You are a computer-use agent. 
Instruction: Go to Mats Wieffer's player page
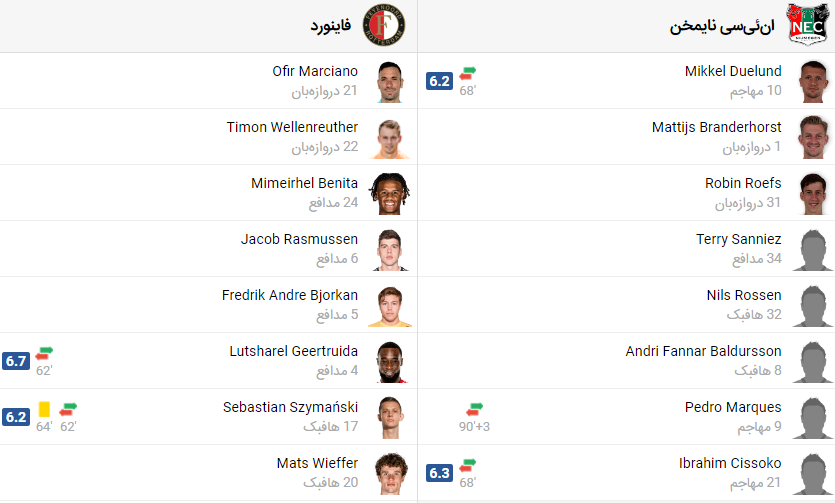317,464
